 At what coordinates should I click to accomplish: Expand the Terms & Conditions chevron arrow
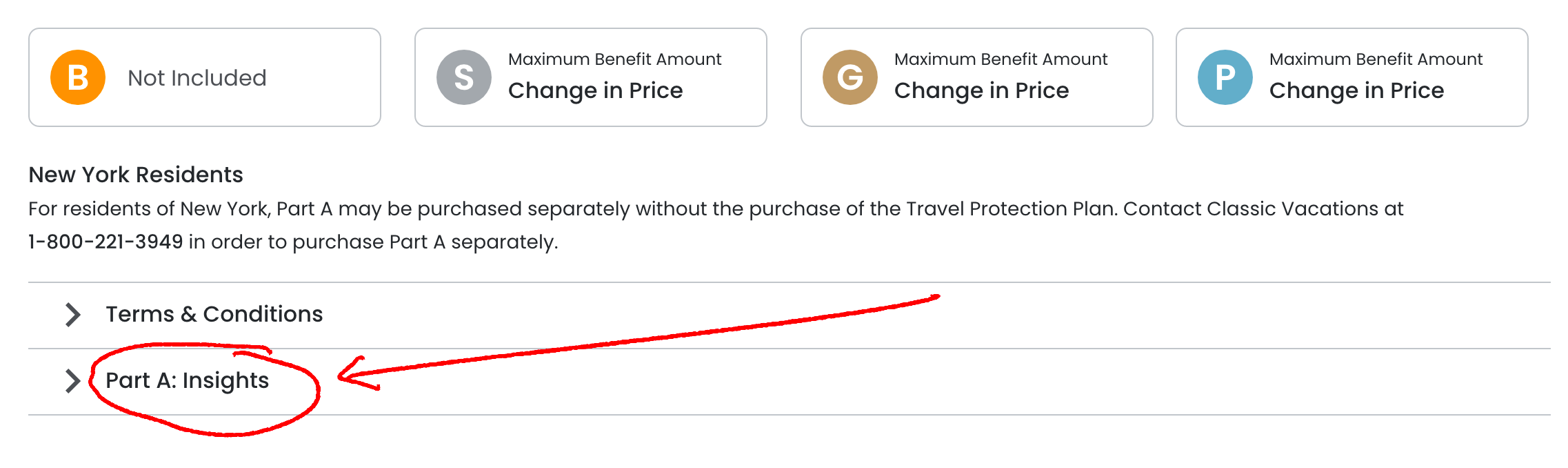click(72, 315)
